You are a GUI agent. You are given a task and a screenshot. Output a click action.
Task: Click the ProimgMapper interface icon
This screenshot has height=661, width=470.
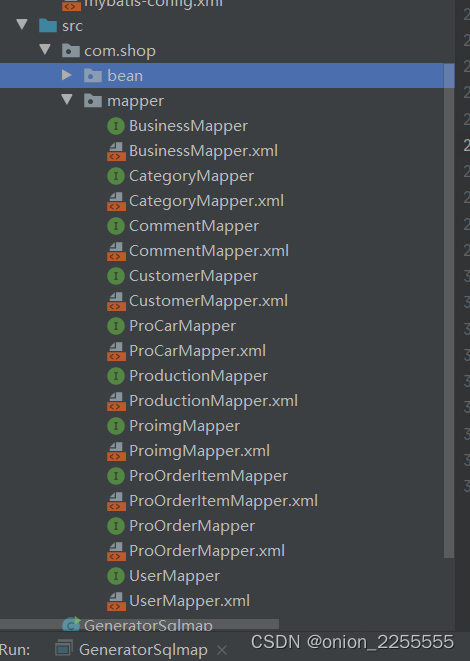click(x=116, y=426)
